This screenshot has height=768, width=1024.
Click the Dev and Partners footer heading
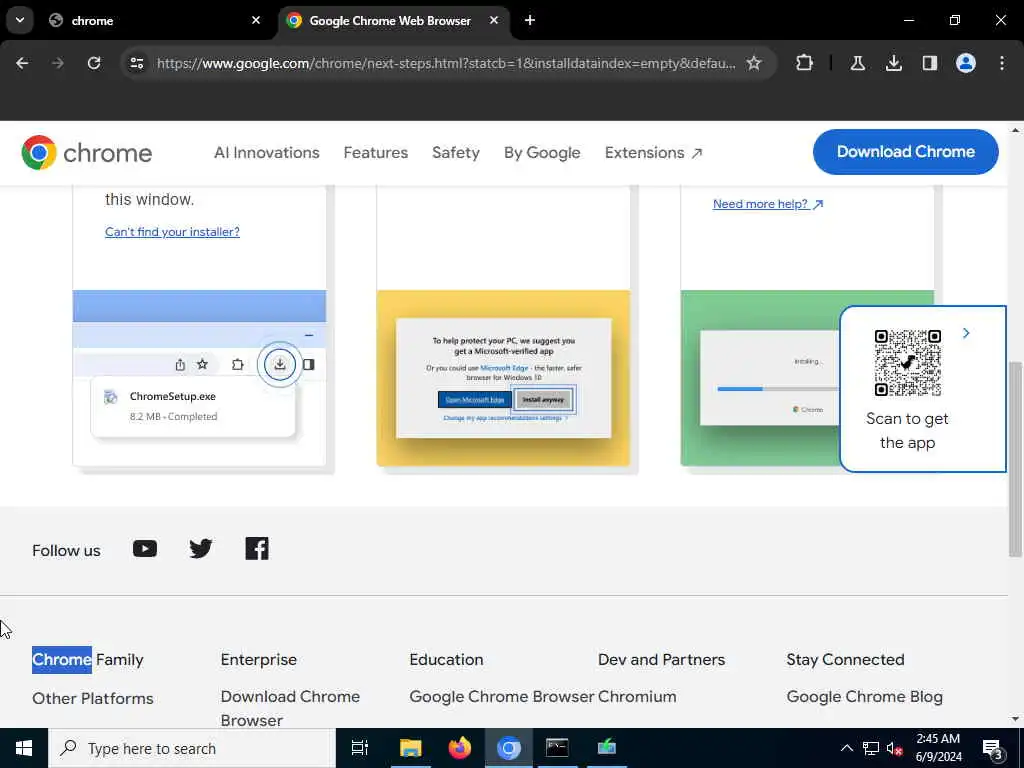click(661, 660)
